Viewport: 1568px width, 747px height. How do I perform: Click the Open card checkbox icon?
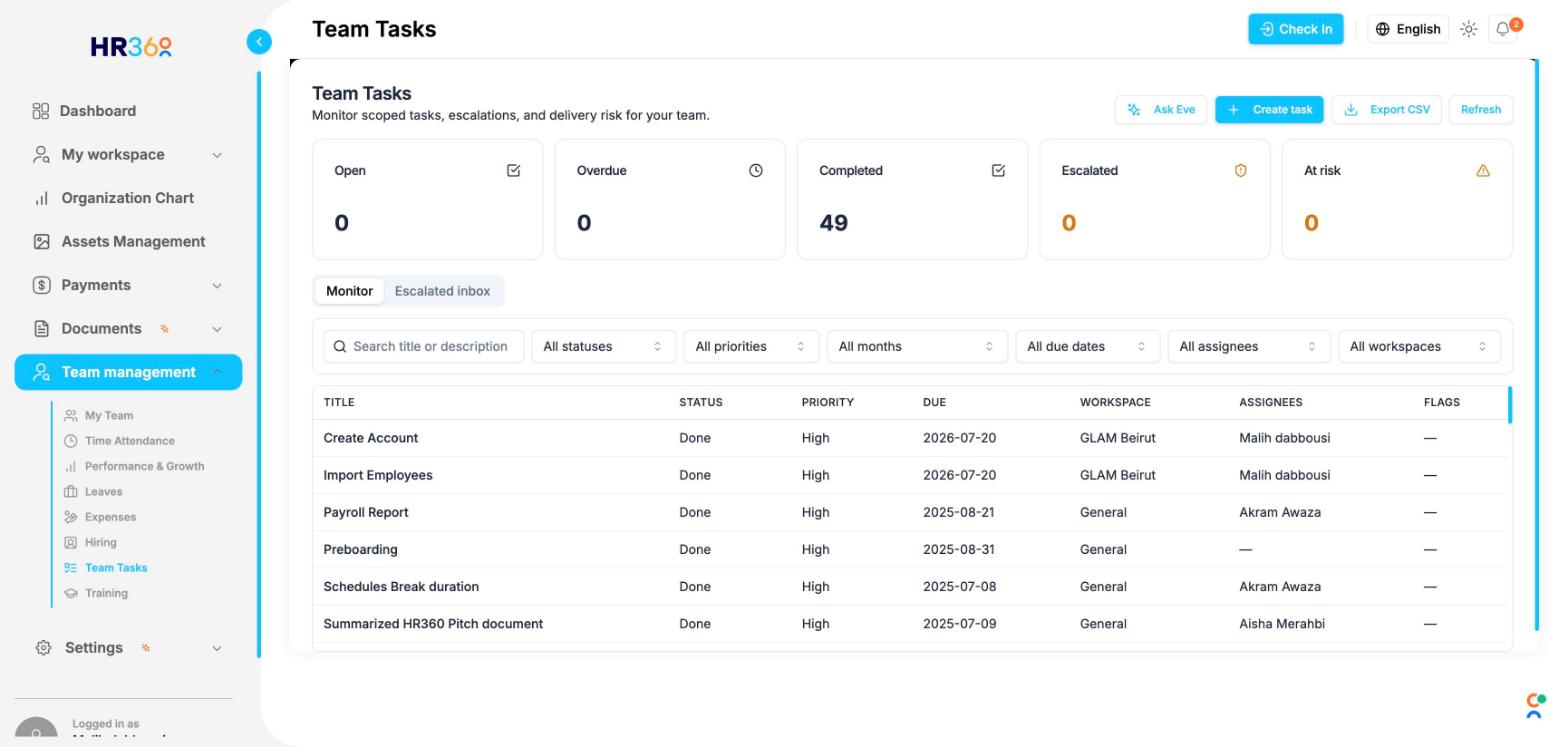(x=514, y=171)
